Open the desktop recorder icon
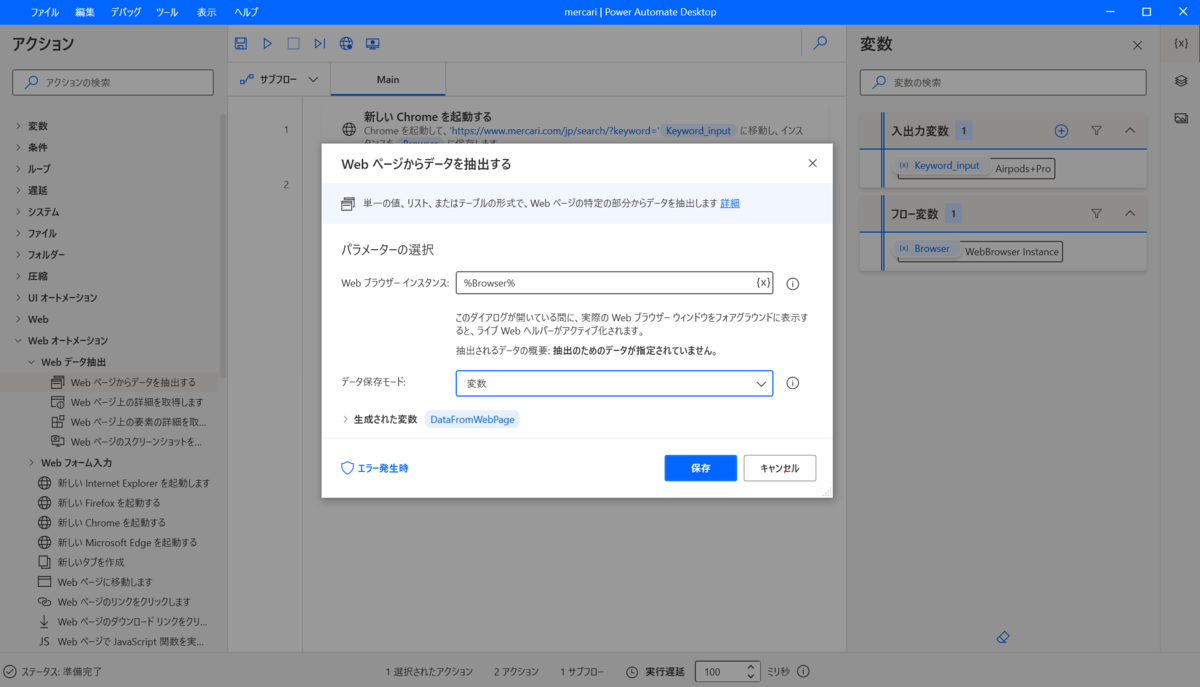 point(372,43)
